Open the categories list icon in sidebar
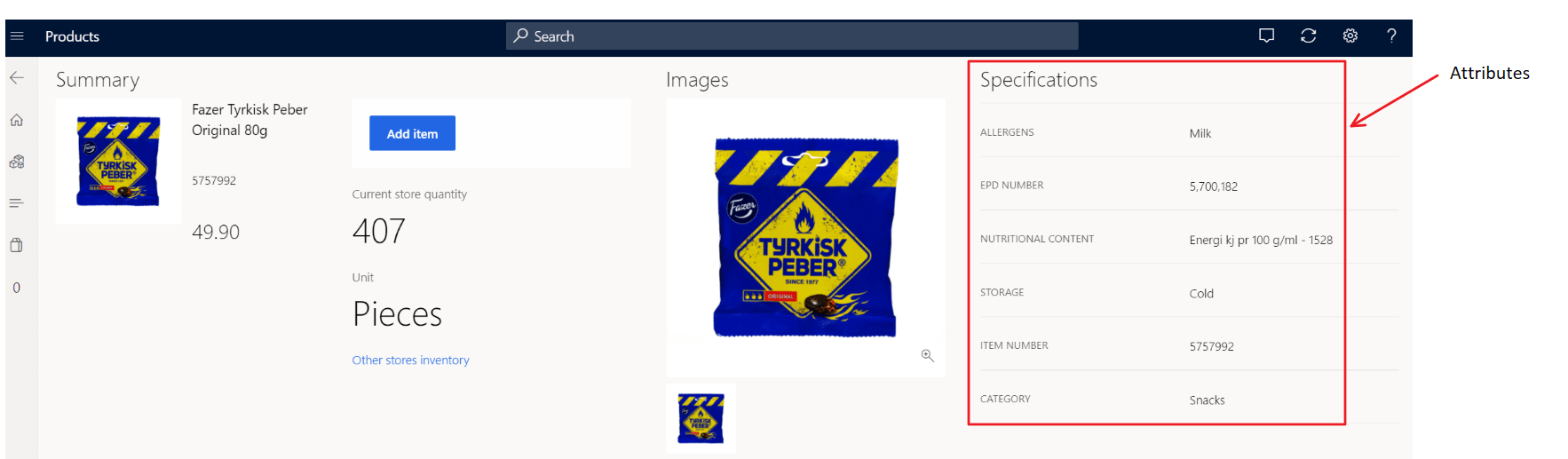Image resolution: width=1568 pixels, height=459 pixels. pyautogui.click(x=17, y=203)
